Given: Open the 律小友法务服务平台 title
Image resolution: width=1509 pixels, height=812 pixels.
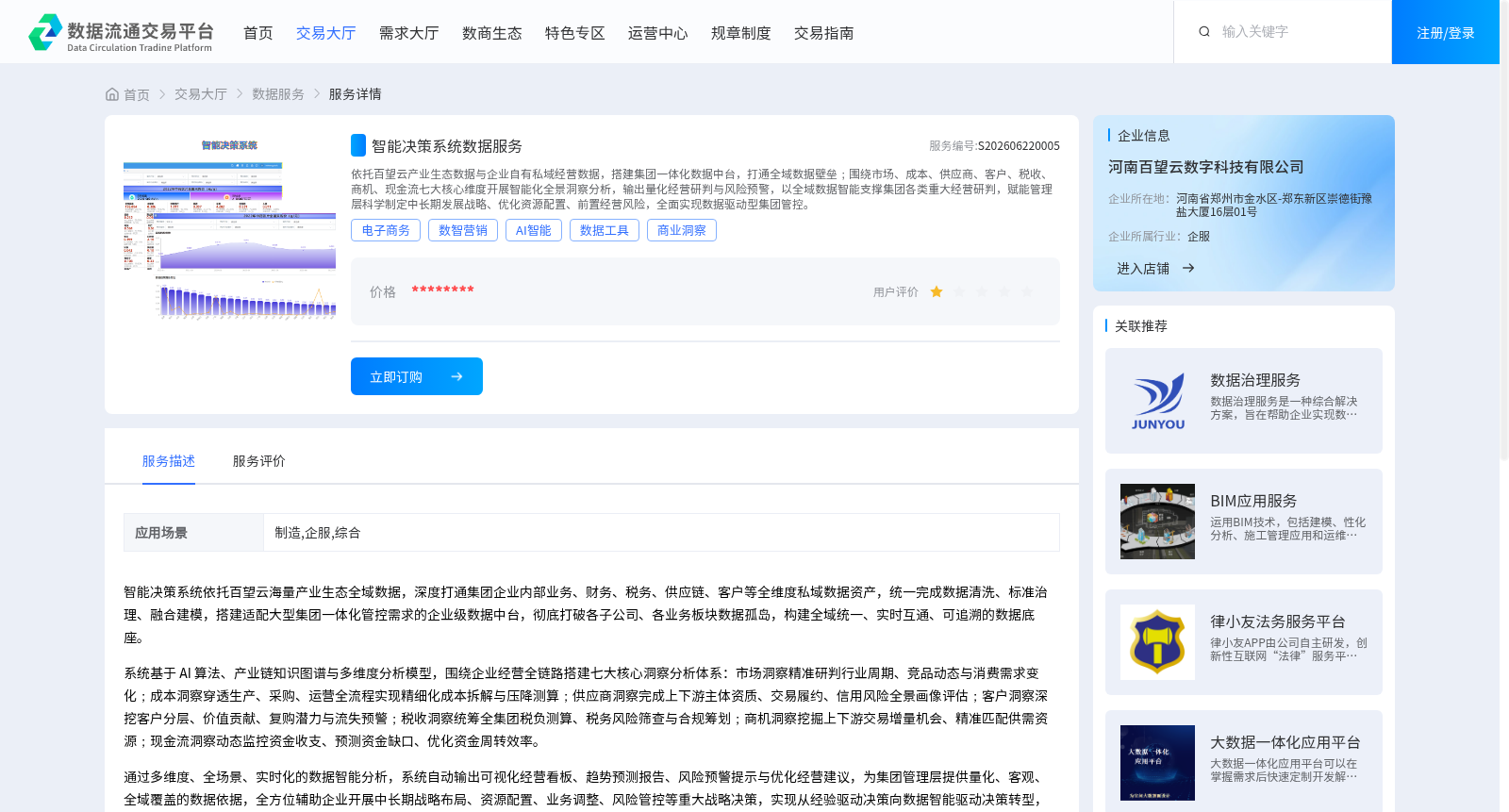Looking at the screenshot, I should tap(1278, 621).
